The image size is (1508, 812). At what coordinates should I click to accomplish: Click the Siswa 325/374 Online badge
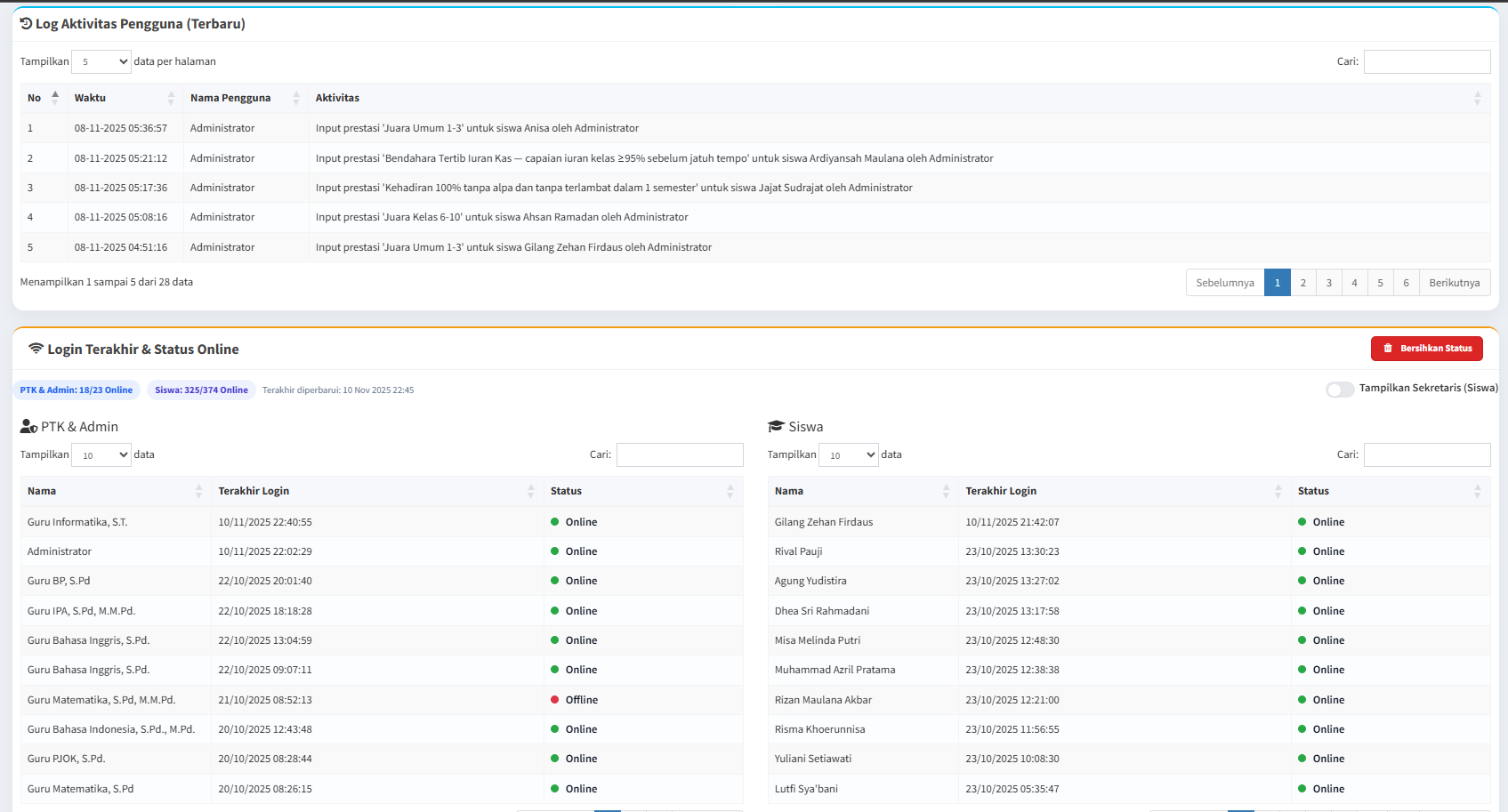coord(201,390)
